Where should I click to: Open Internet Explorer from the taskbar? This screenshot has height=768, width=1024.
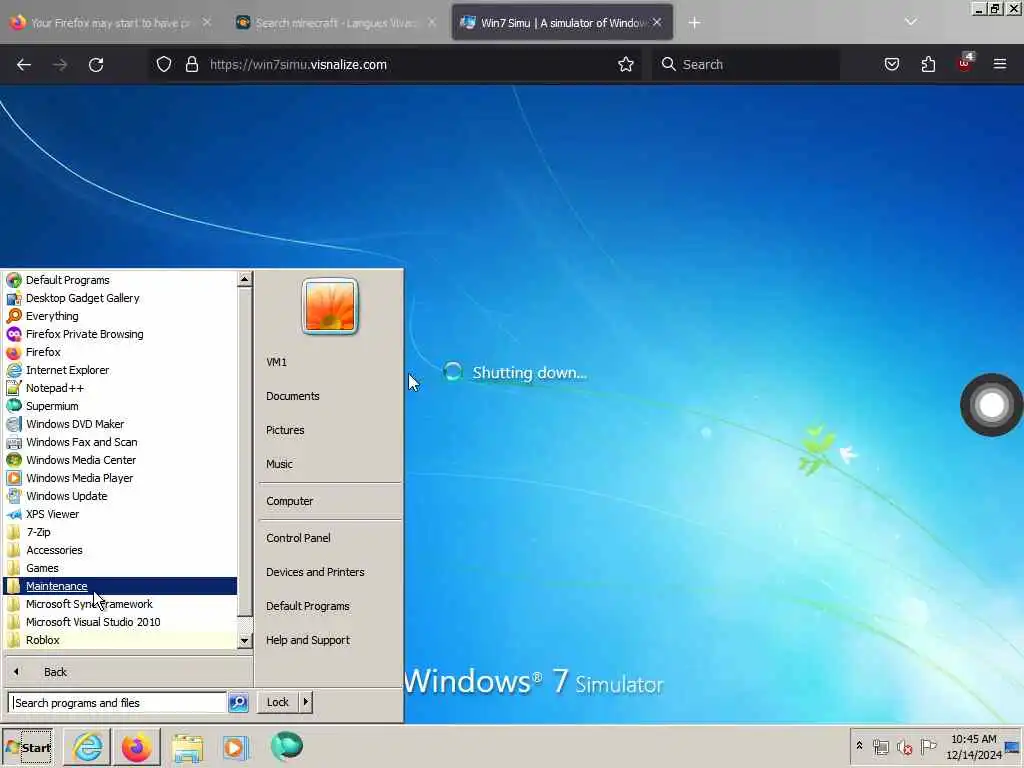pos(88,746)
